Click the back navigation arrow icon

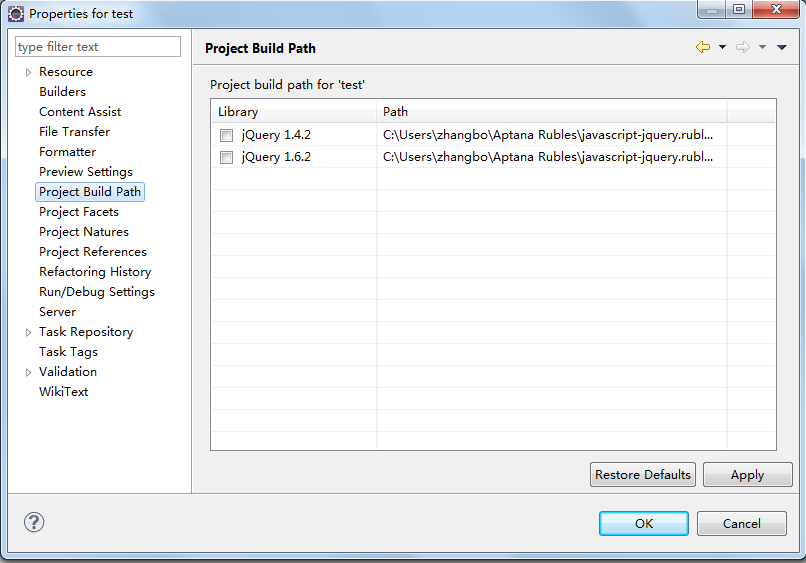tap(703, 47)
